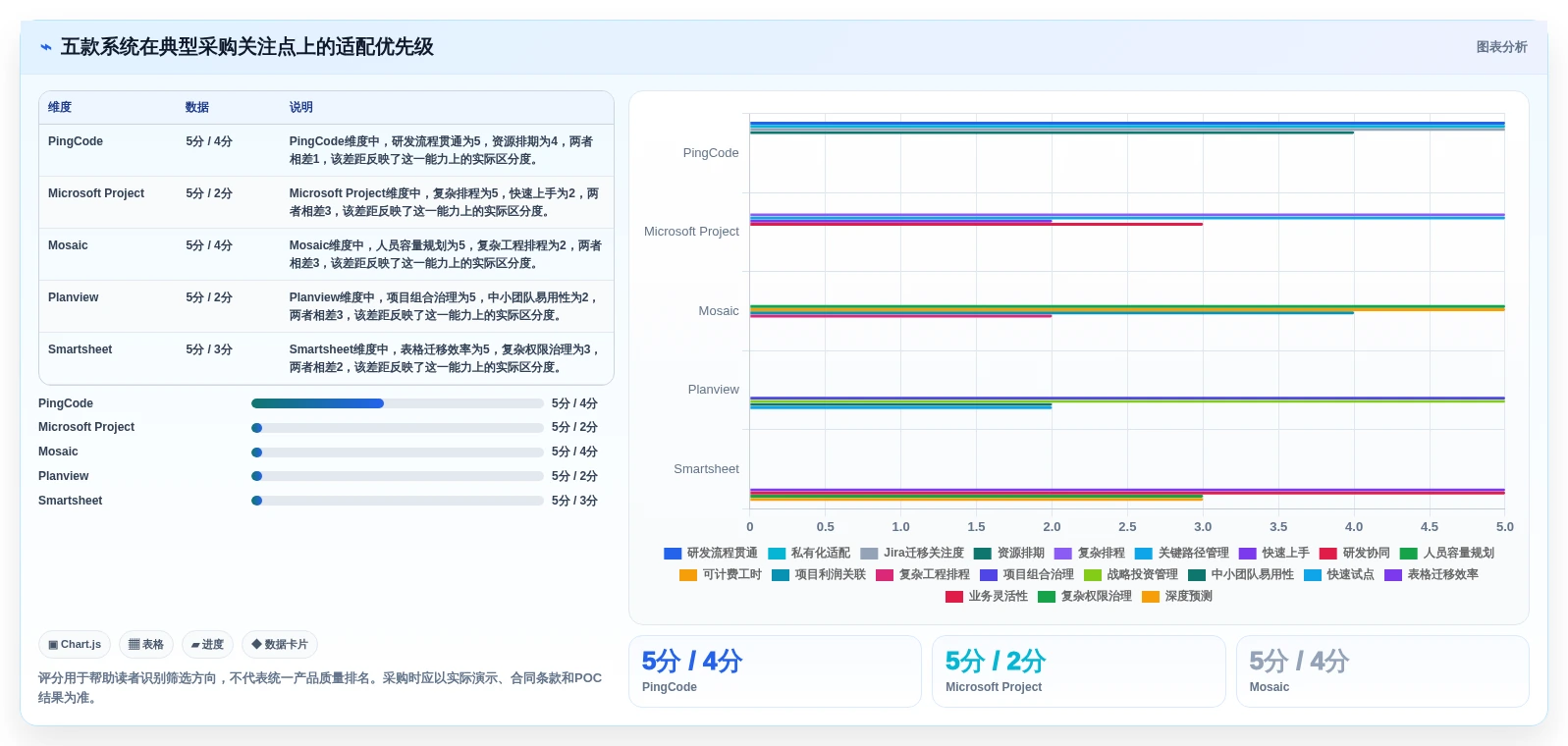Toggle the 业务灵活性 legend entry

click(x=987, y=597)
